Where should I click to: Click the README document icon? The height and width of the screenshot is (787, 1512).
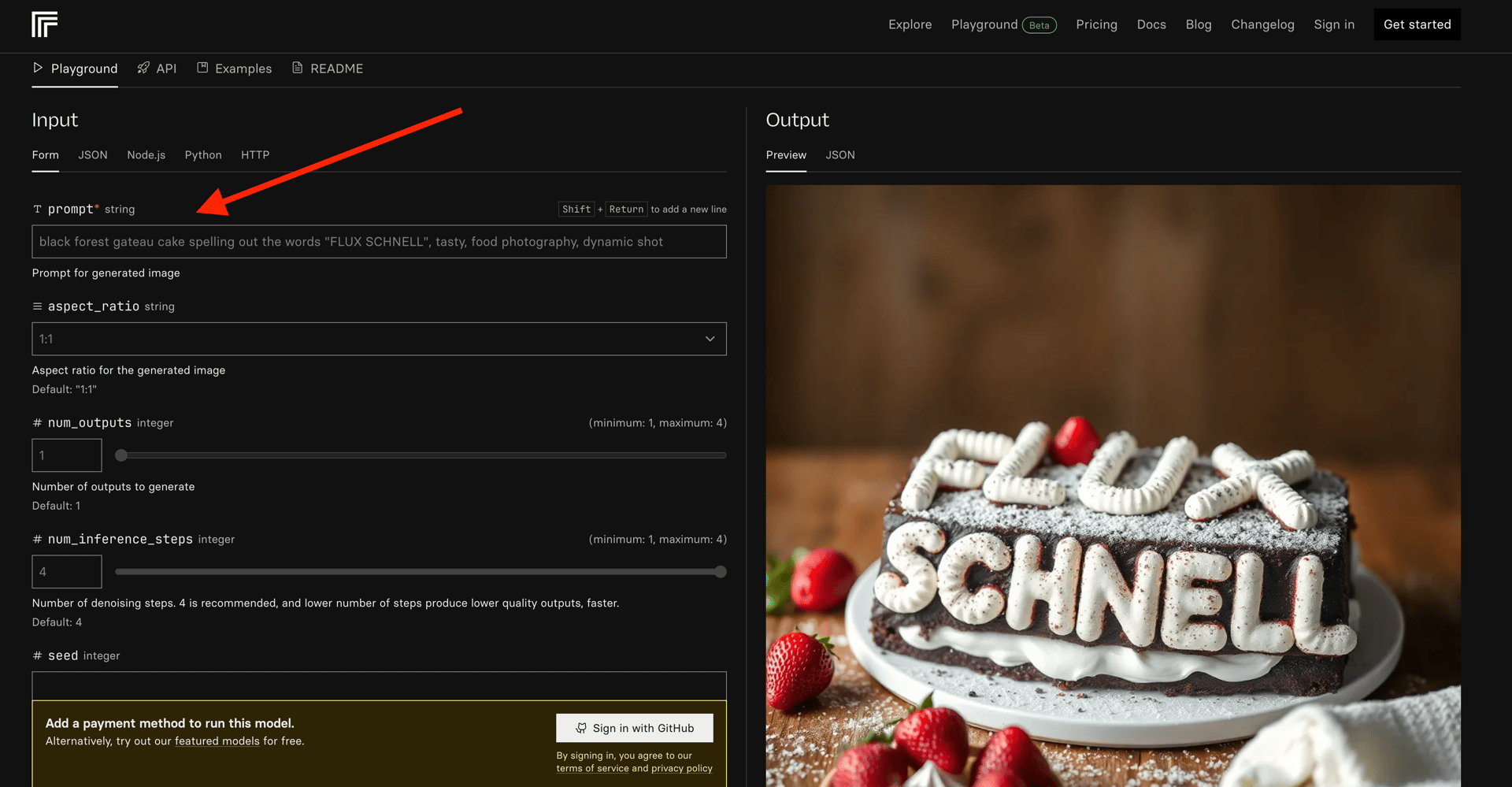tap(298, 68)
